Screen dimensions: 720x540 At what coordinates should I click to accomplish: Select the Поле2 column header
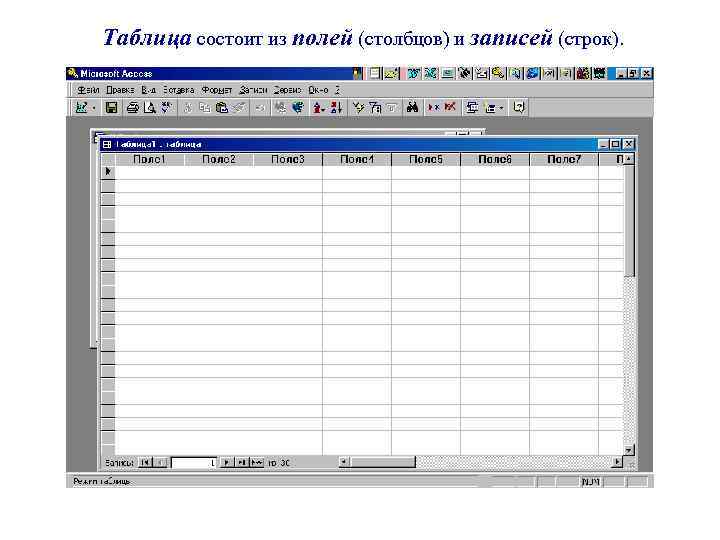219,159
